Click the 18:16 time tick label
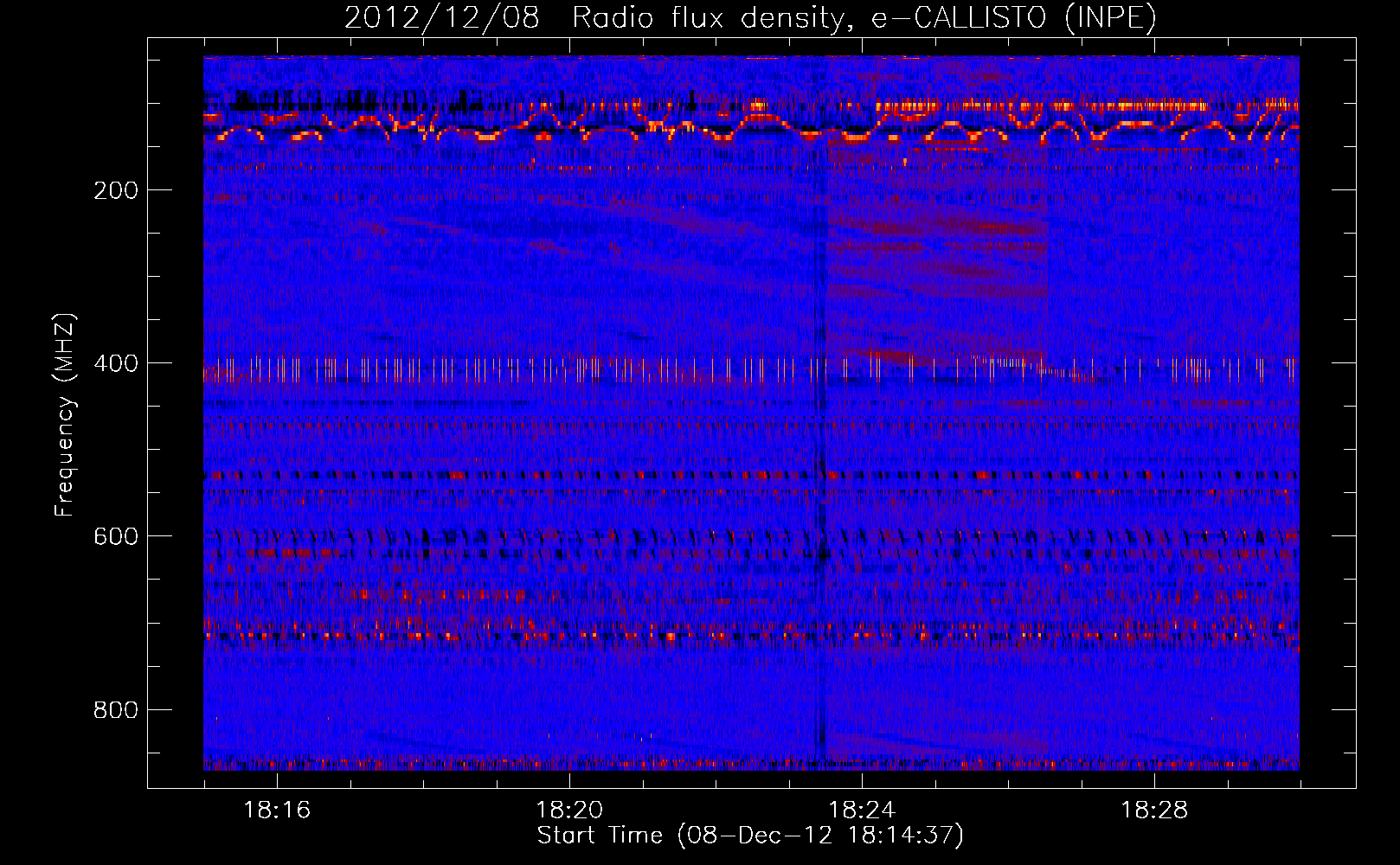This screenshot has width=1400, height=865. pos(277,810)
